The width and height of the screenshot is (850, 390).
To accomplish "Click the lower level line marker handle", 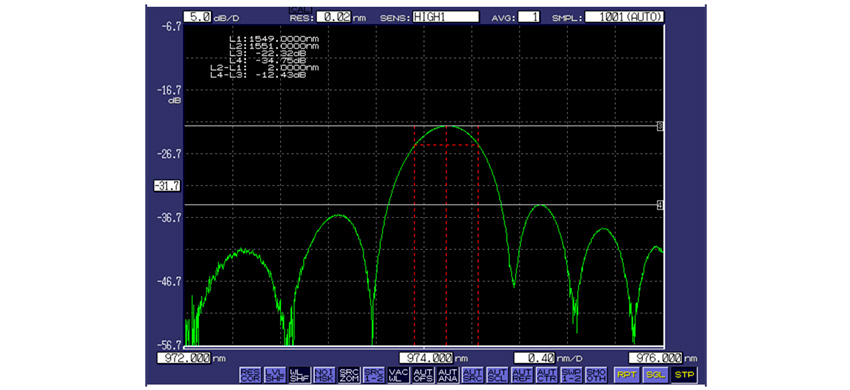I will pyautogui.click(x=660, y=204).
